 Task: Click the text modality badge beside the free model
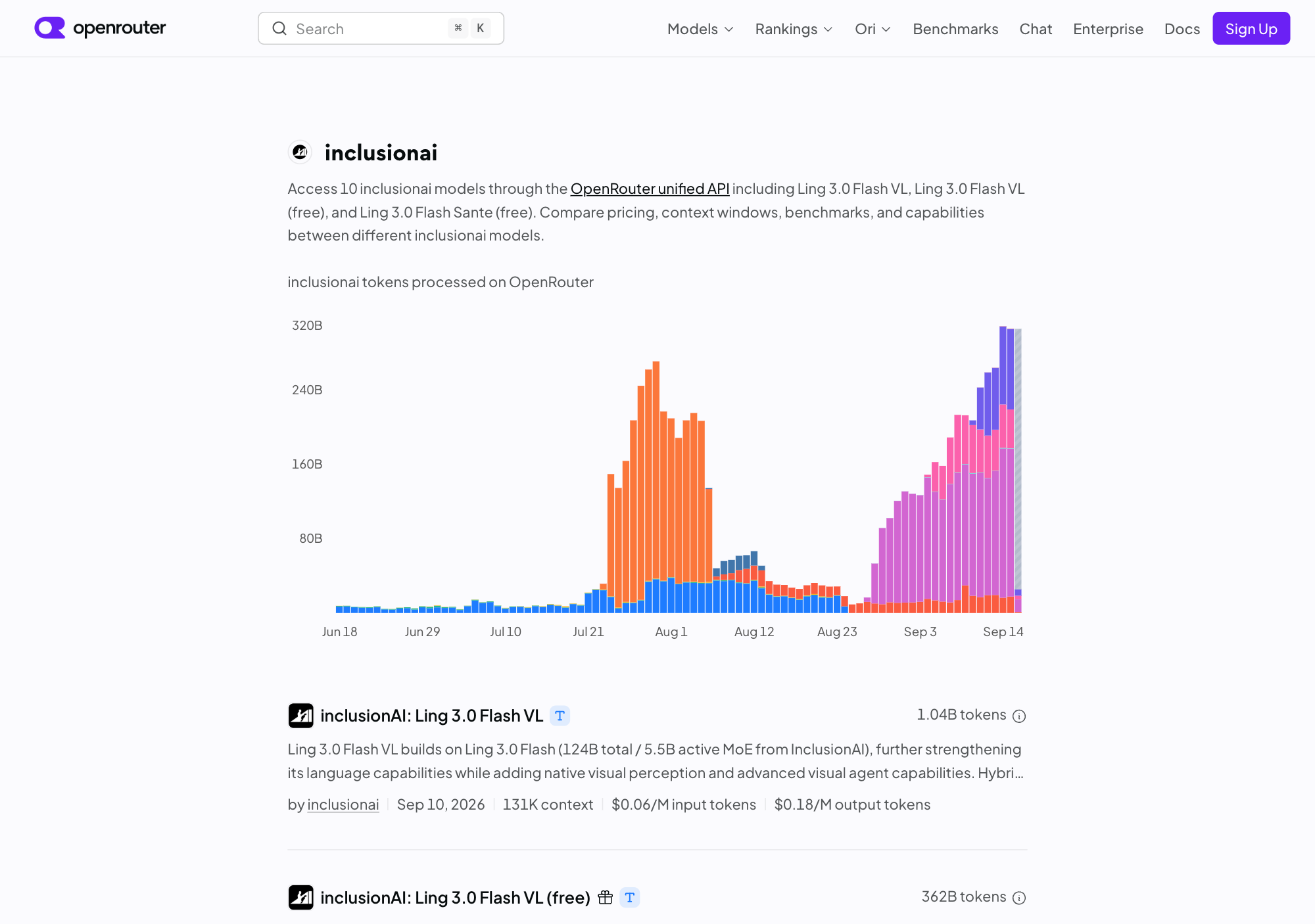click(630, 898)
